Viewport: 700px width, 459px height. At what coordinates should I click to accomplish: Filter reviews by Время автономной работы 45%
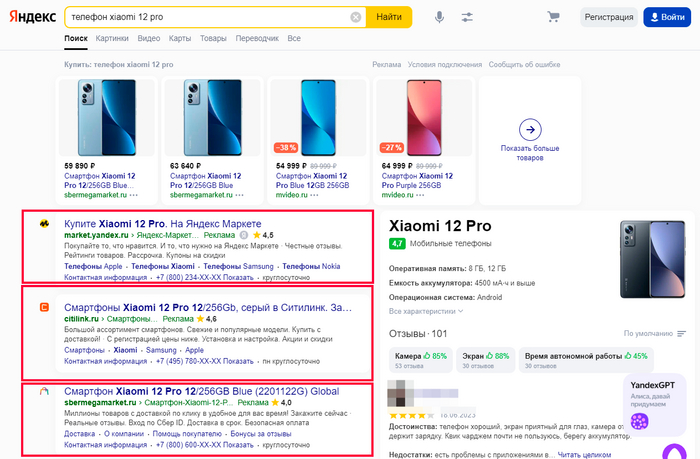(x=586, y=360)
